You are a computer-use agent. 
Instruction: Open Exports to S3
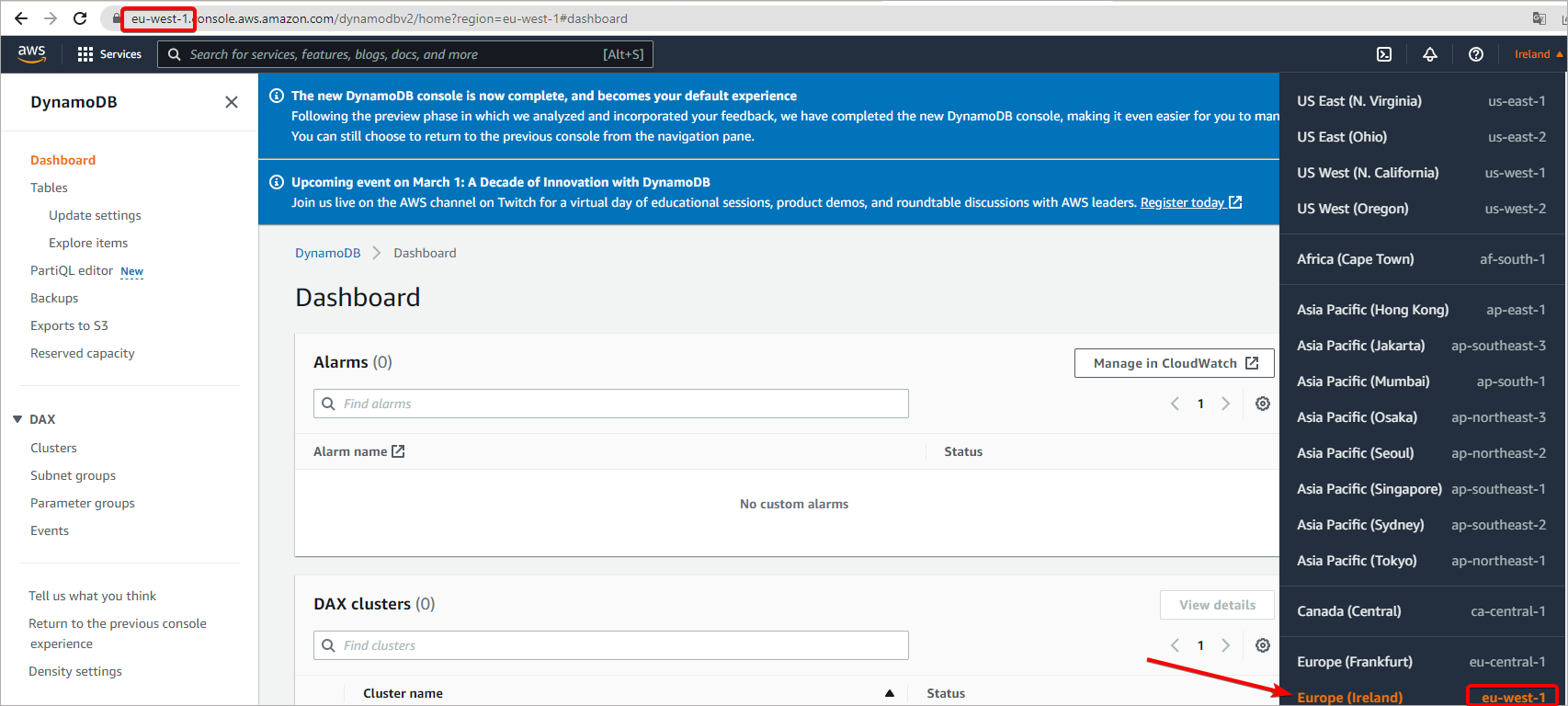(x=69, y=325)
